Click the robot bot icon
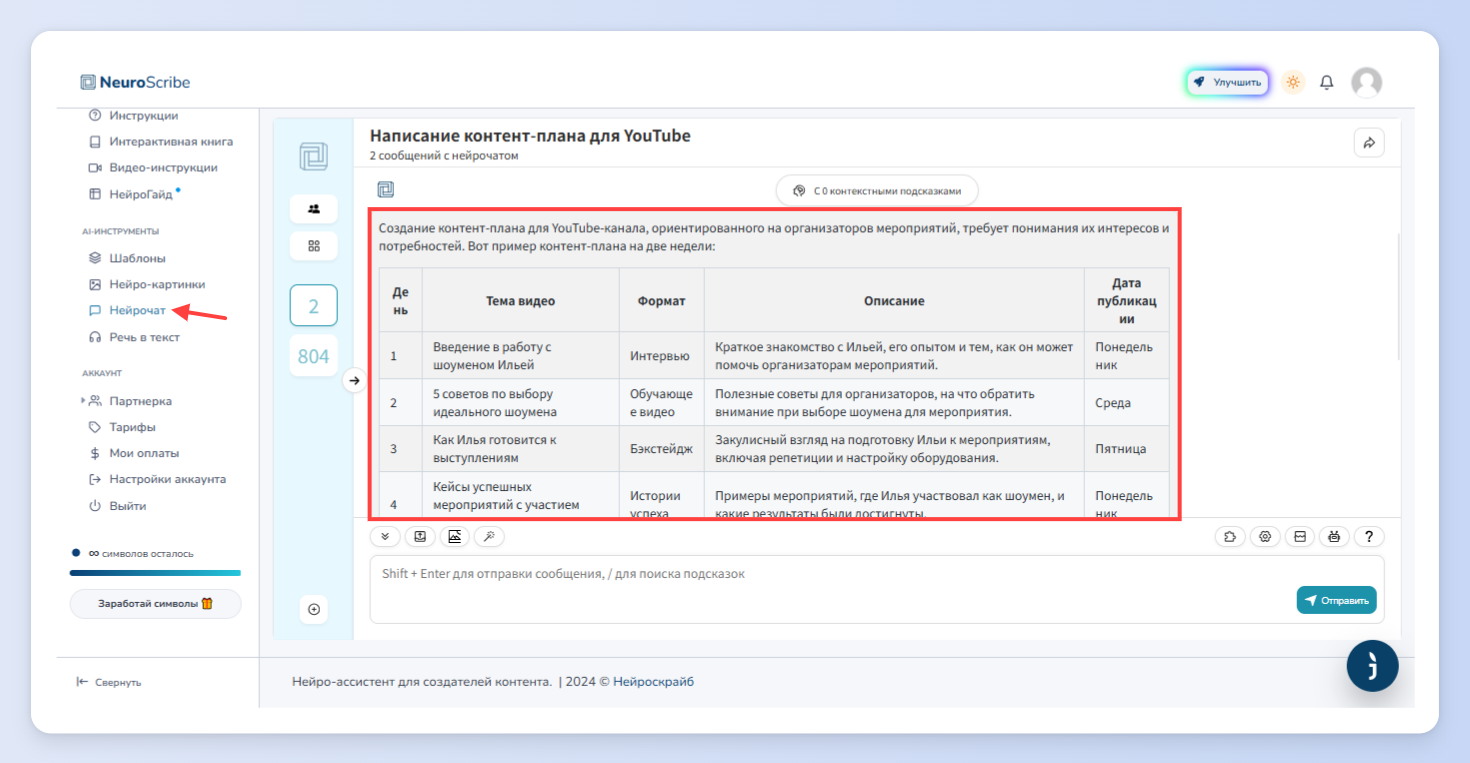1470x763 pixels. [x=1334, y=537]
